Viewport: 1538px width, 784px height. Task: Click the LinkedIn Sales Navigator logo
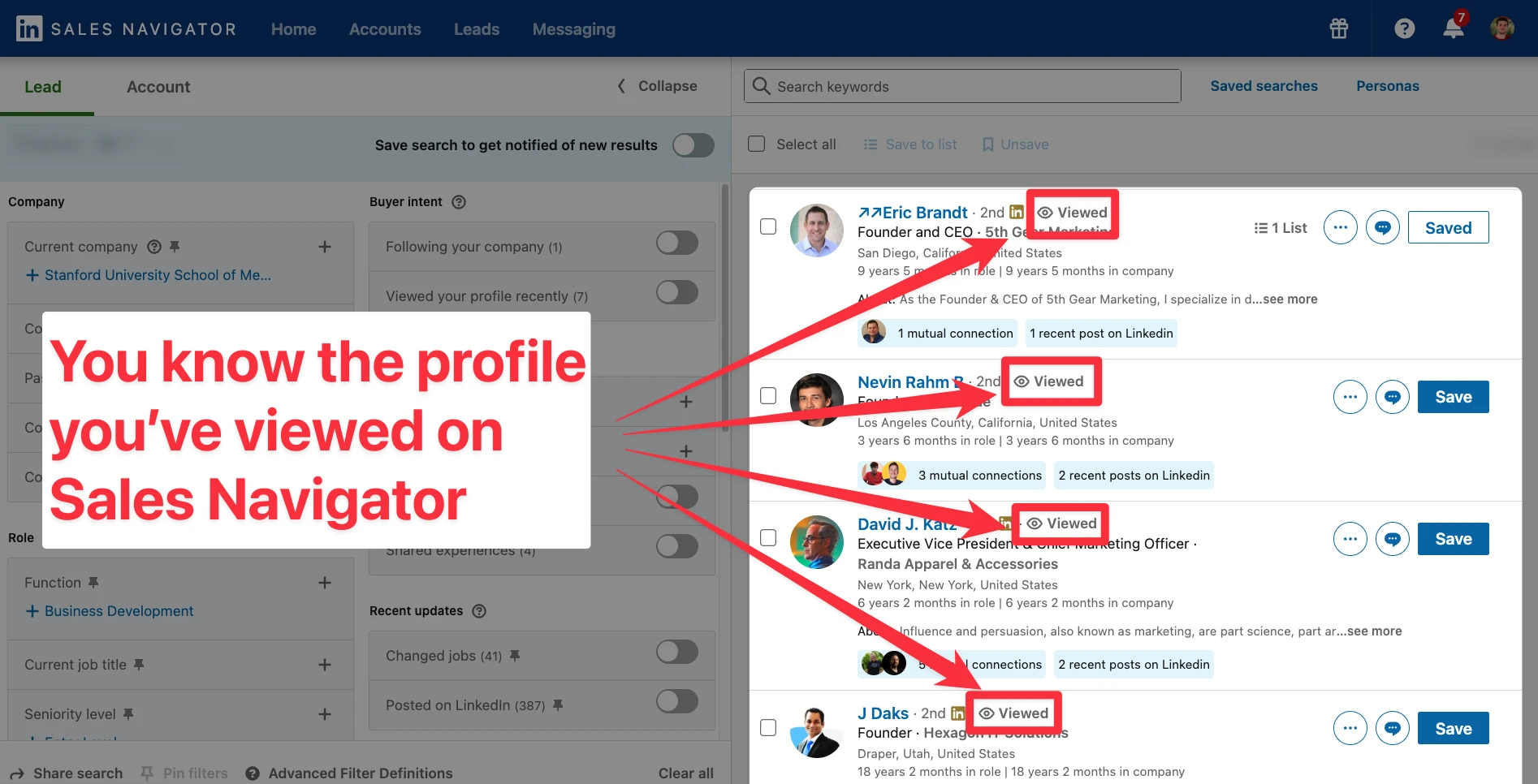126,29
